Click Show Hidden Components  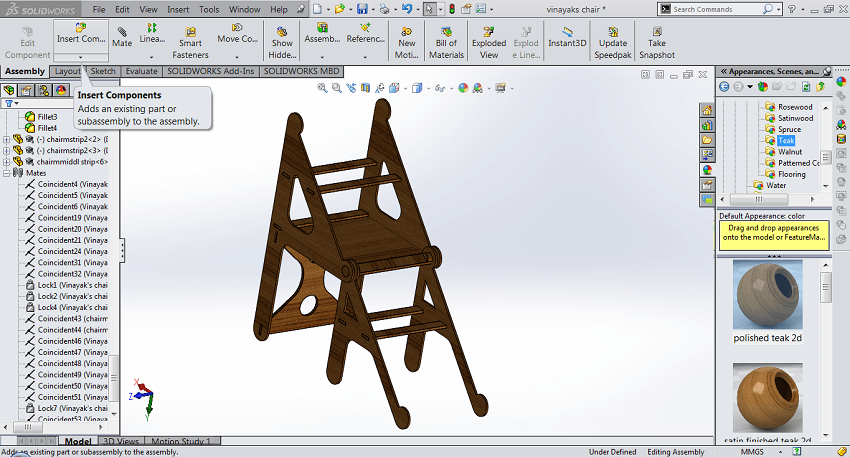click(x=282, y=43)
